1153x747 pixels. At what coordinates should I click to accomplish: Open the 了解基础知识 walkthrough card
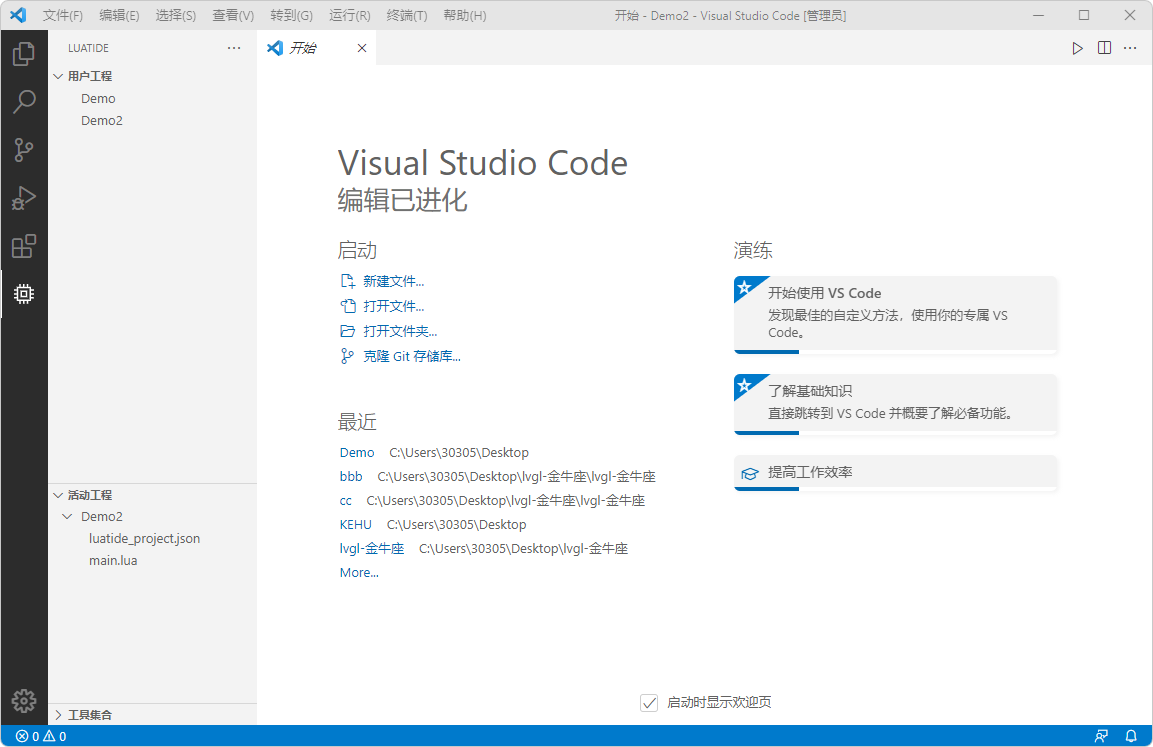tap(896, 404)
